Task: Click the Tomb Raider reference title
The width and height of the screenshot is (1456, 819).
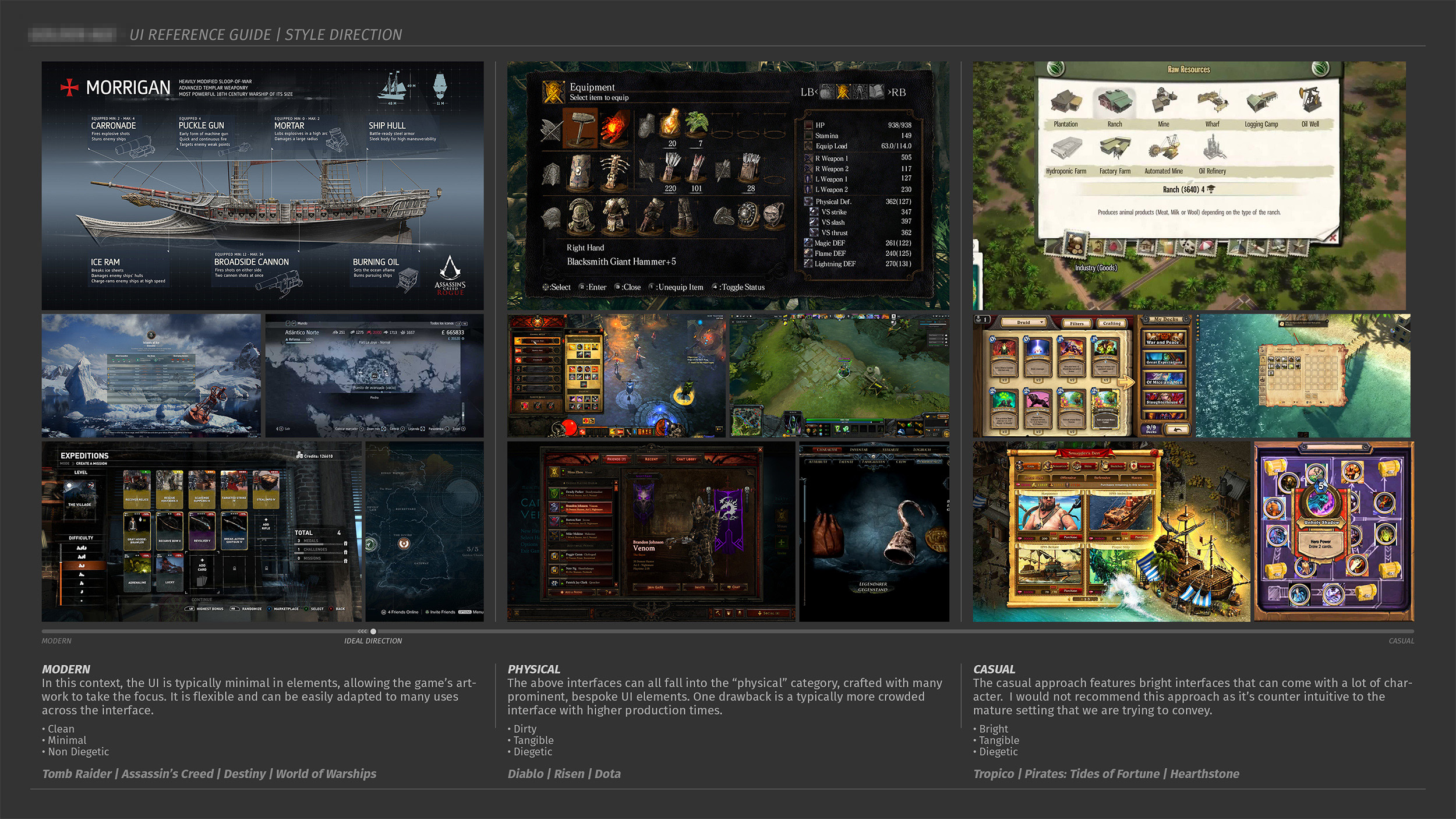Action: pos(76,774)
